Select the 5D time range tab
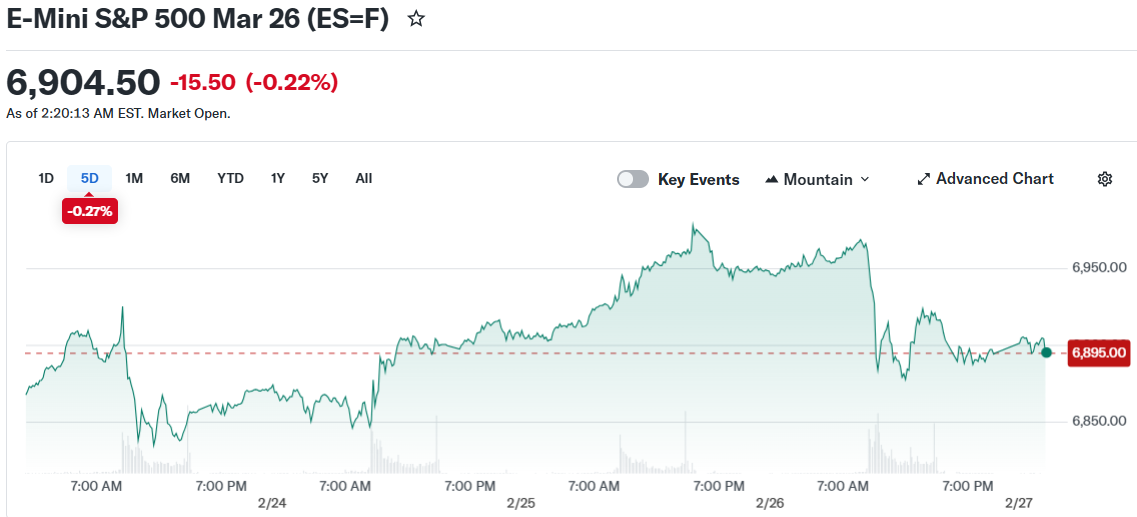1137x517 pixels. [90, 178]
